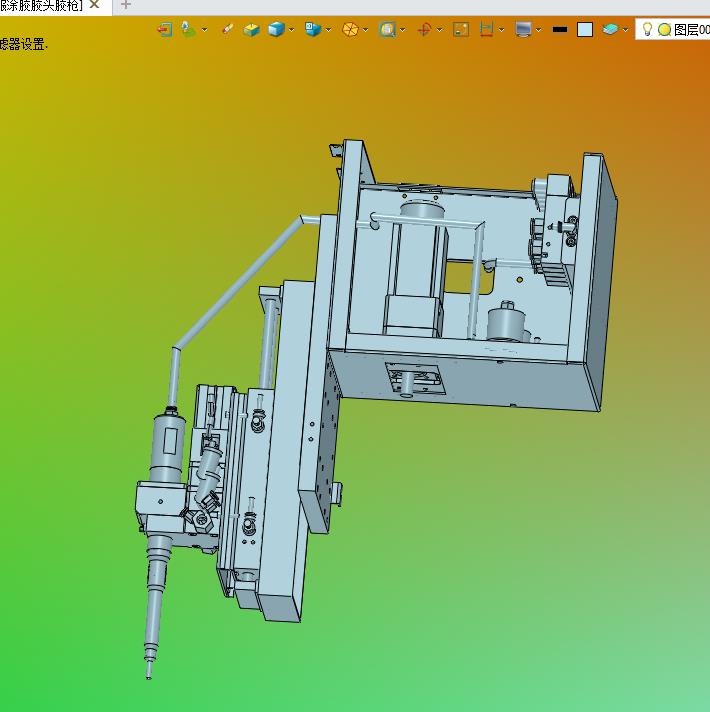Click the scene/landscape display icon
Screen dimensions: 710x712
click(188, 29)
